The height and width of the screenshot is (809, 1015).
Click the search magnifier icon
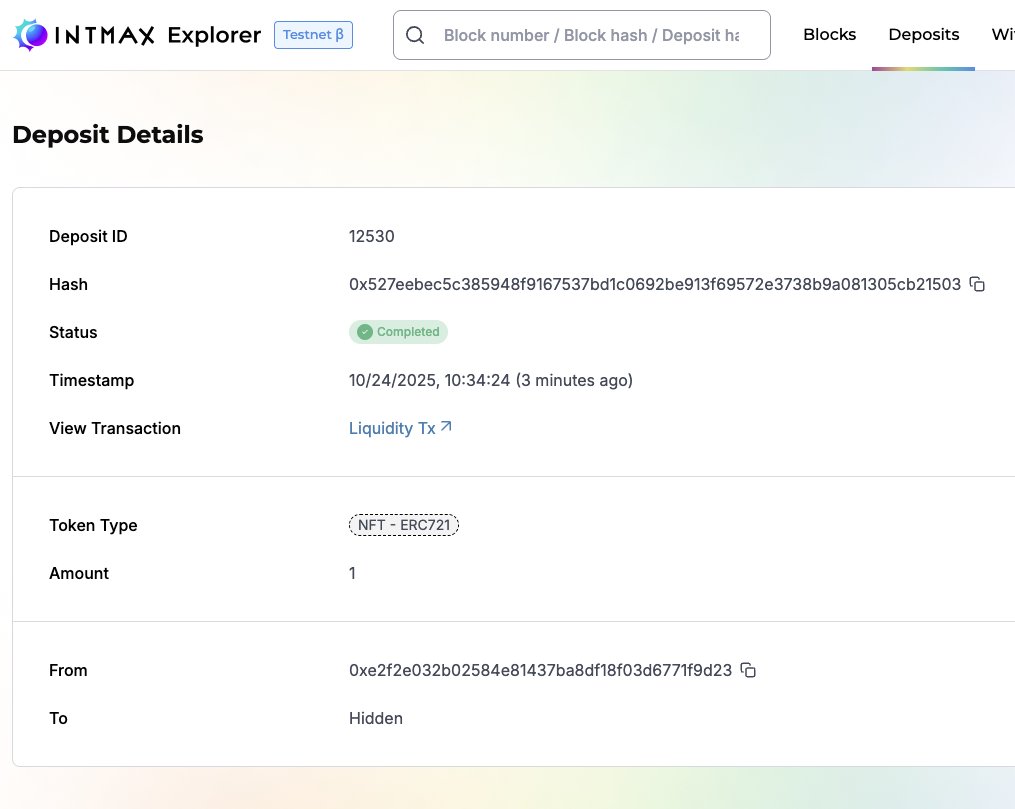tap(415, 35)
